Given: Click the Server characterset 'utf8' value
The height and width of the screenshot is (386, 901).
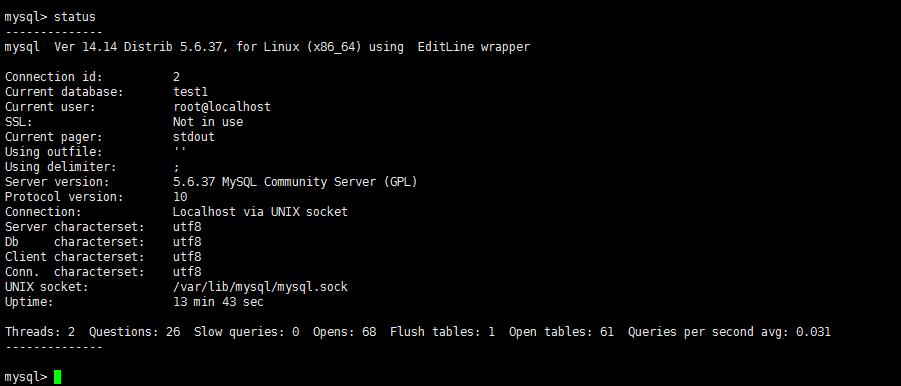Looking at the screenshot, I should (187, 227).
